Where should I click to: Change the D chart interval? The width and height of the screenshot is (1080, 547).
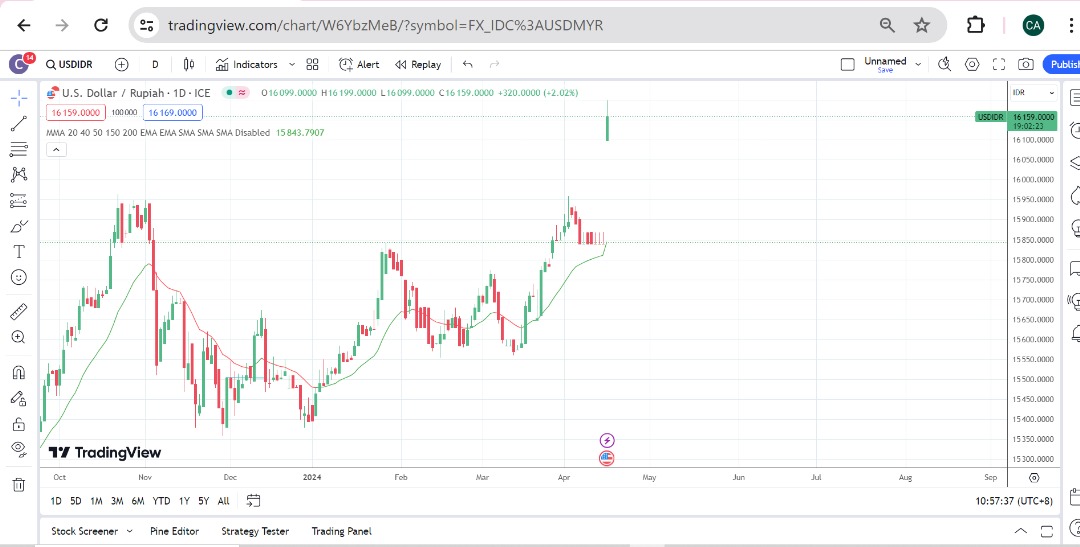tap(155, 65)
